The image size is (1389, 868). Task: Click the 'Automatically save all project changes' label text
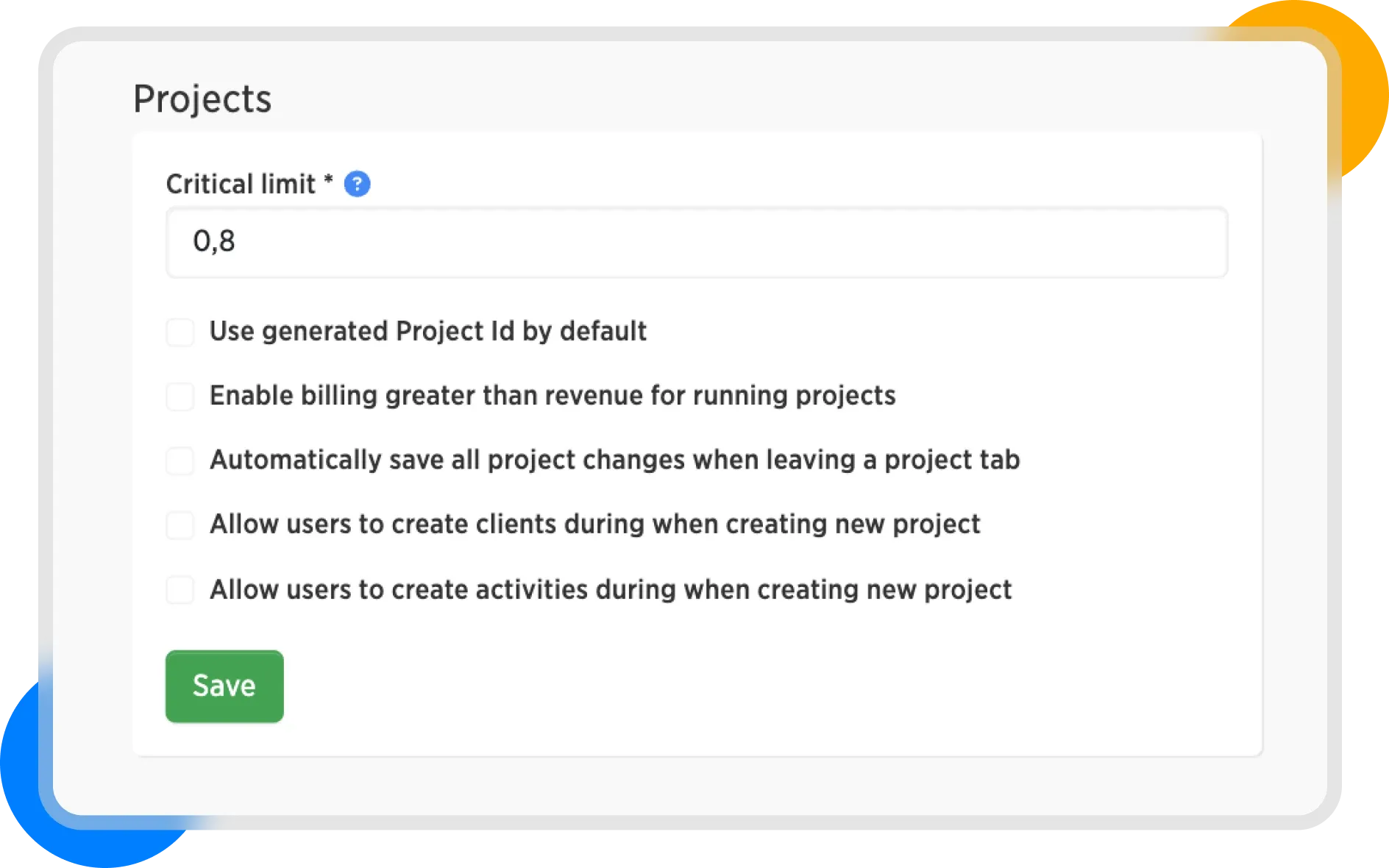click(614, 460)
